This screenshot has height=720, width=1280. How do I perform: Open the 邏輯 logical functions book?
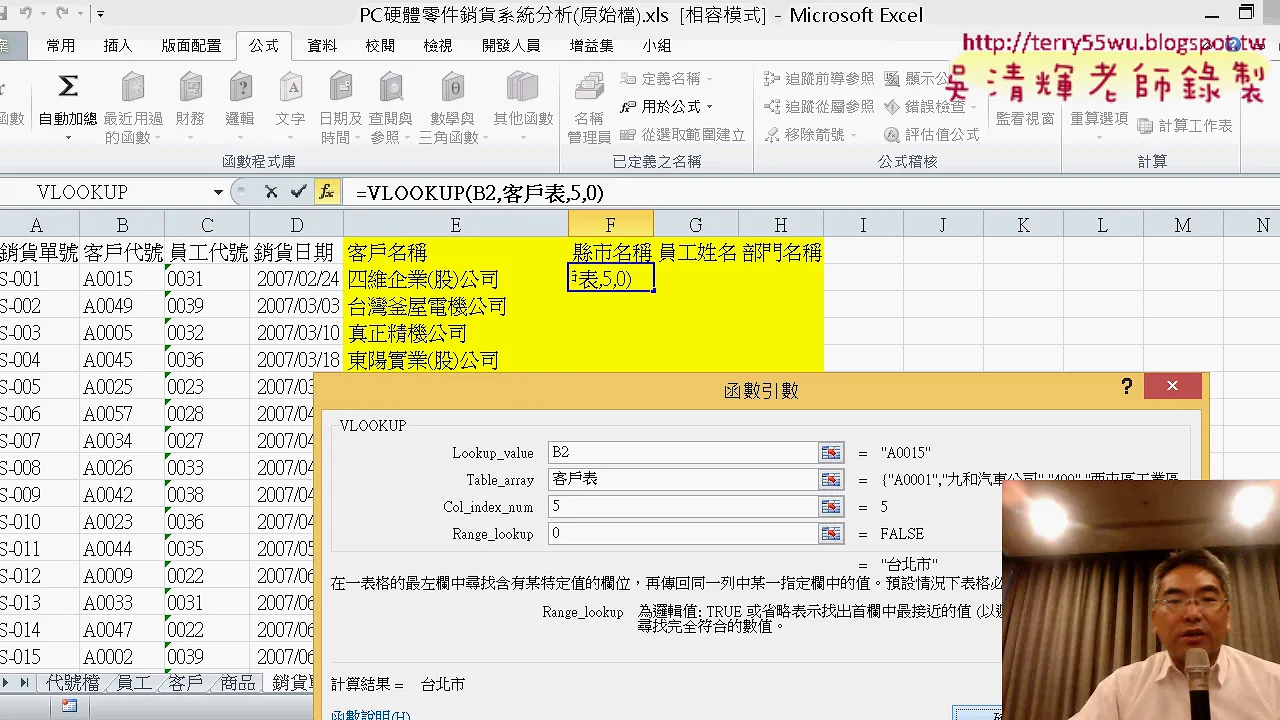coord(240,88)
